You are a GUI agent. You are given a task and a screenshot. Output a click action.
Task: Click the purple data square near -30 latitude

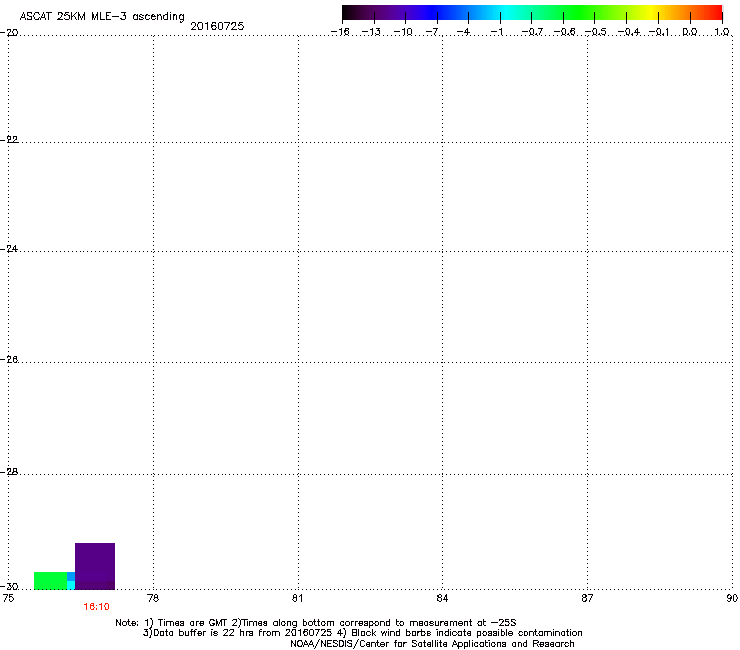[95, 566]
